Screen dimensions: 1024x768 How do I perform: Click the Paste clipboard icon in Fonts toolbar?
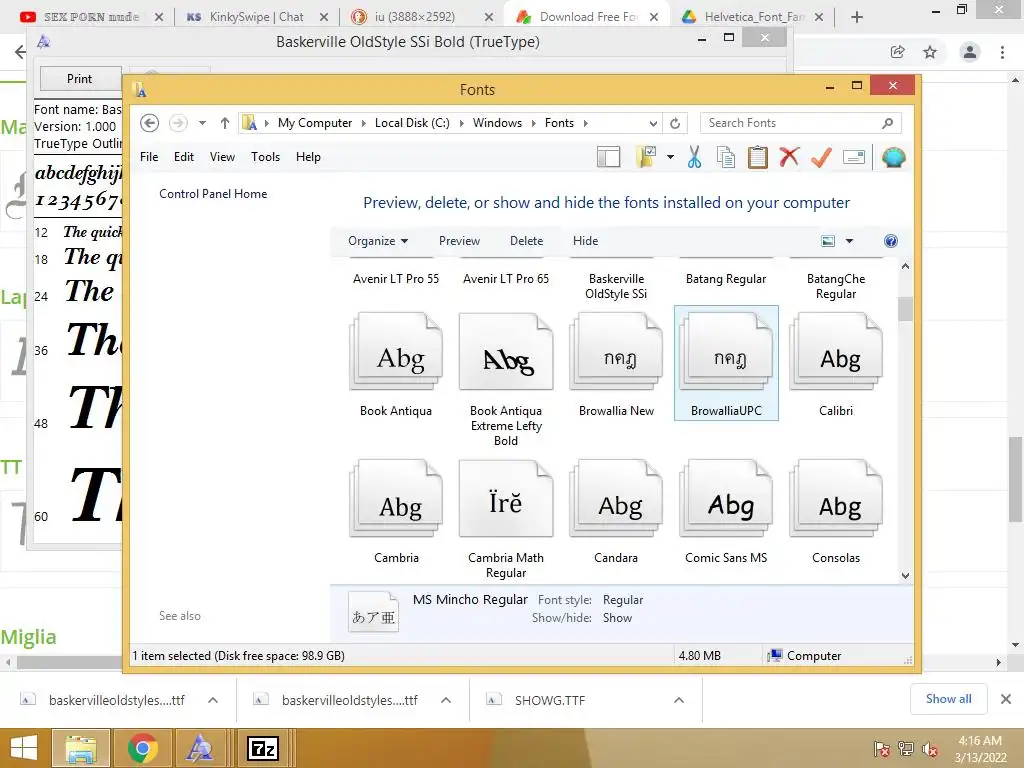point(758,157)
